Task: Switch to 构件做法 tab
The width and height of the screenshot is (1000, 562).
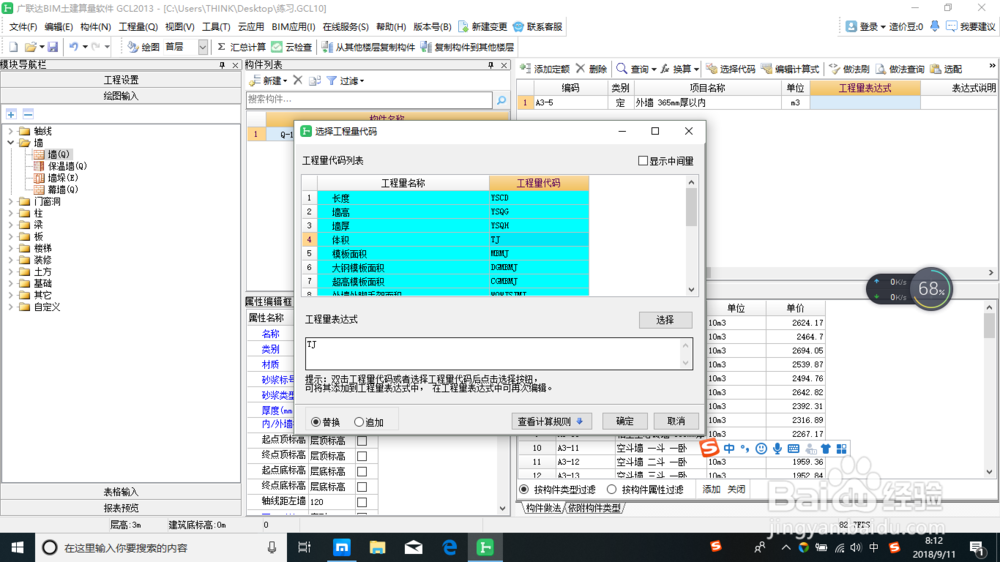Action: [x=544, y=508]
